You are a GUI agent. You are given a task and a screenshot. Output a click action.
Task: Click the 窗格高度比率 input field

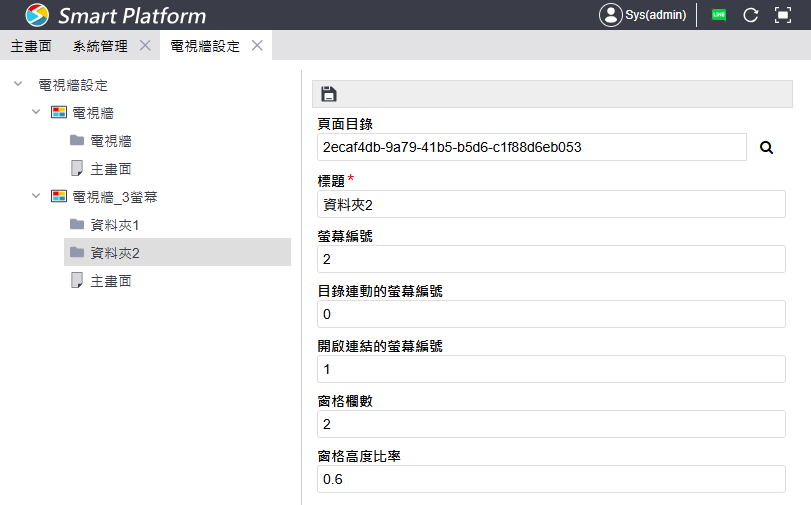pyautogui.click(x=550, y=480)
